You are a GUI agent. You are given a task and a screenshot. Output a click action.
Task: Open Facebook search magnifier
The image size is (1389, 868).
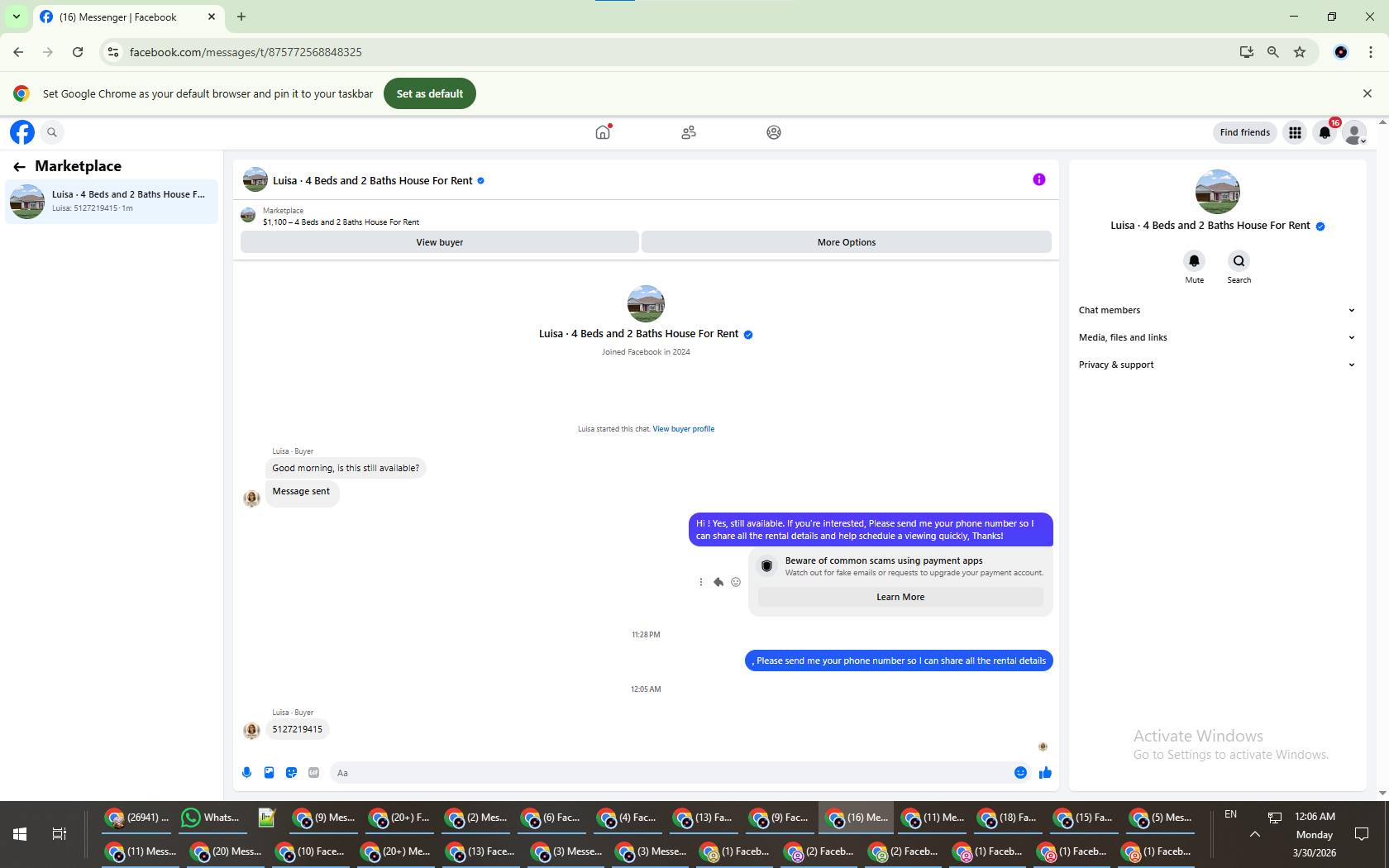pos(52,132)
